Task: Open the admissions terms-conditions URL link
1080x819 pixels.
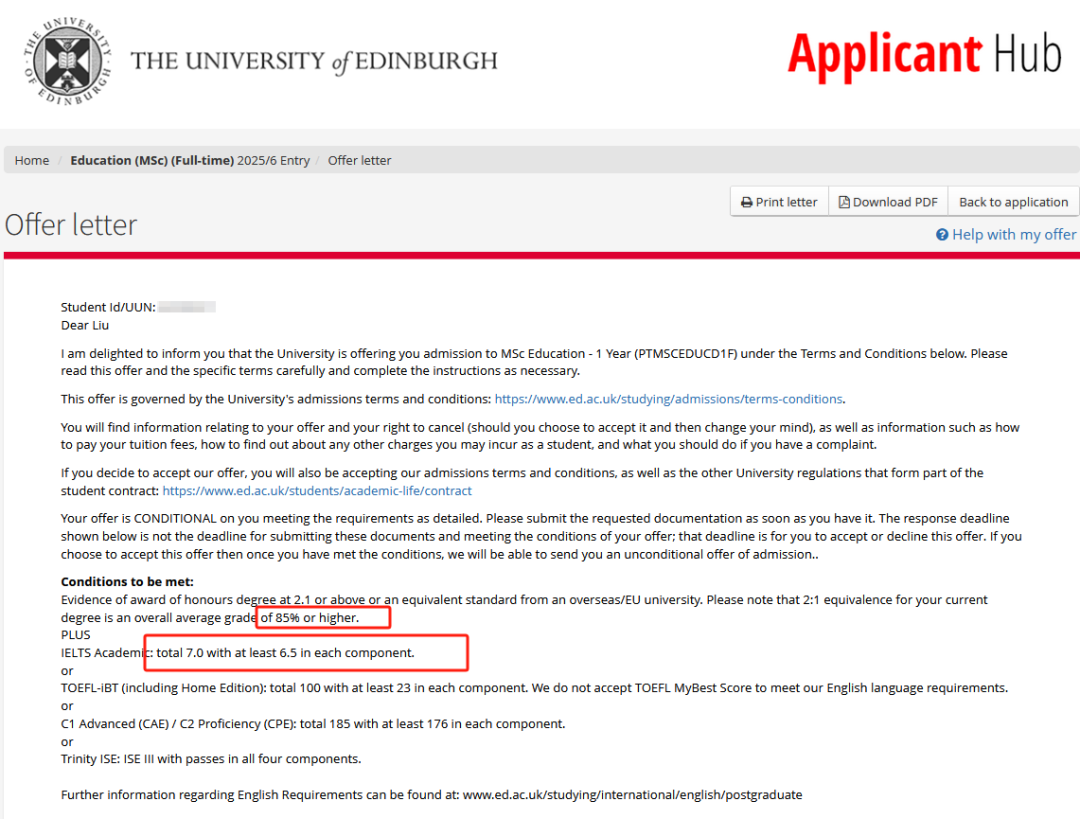Action: tap(668, 399)
